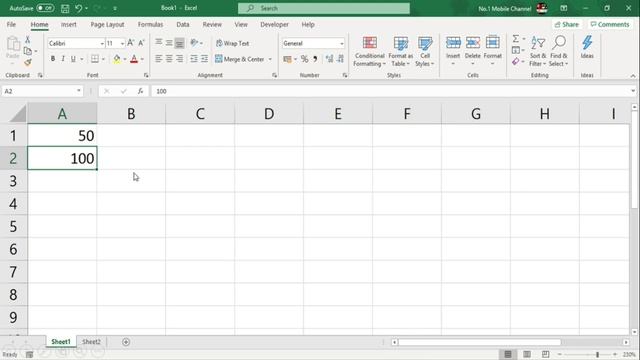Expand the Merge & Center dropdown arrow
Viewport: 640px width, 360px height.
click(x=270, y=60)
